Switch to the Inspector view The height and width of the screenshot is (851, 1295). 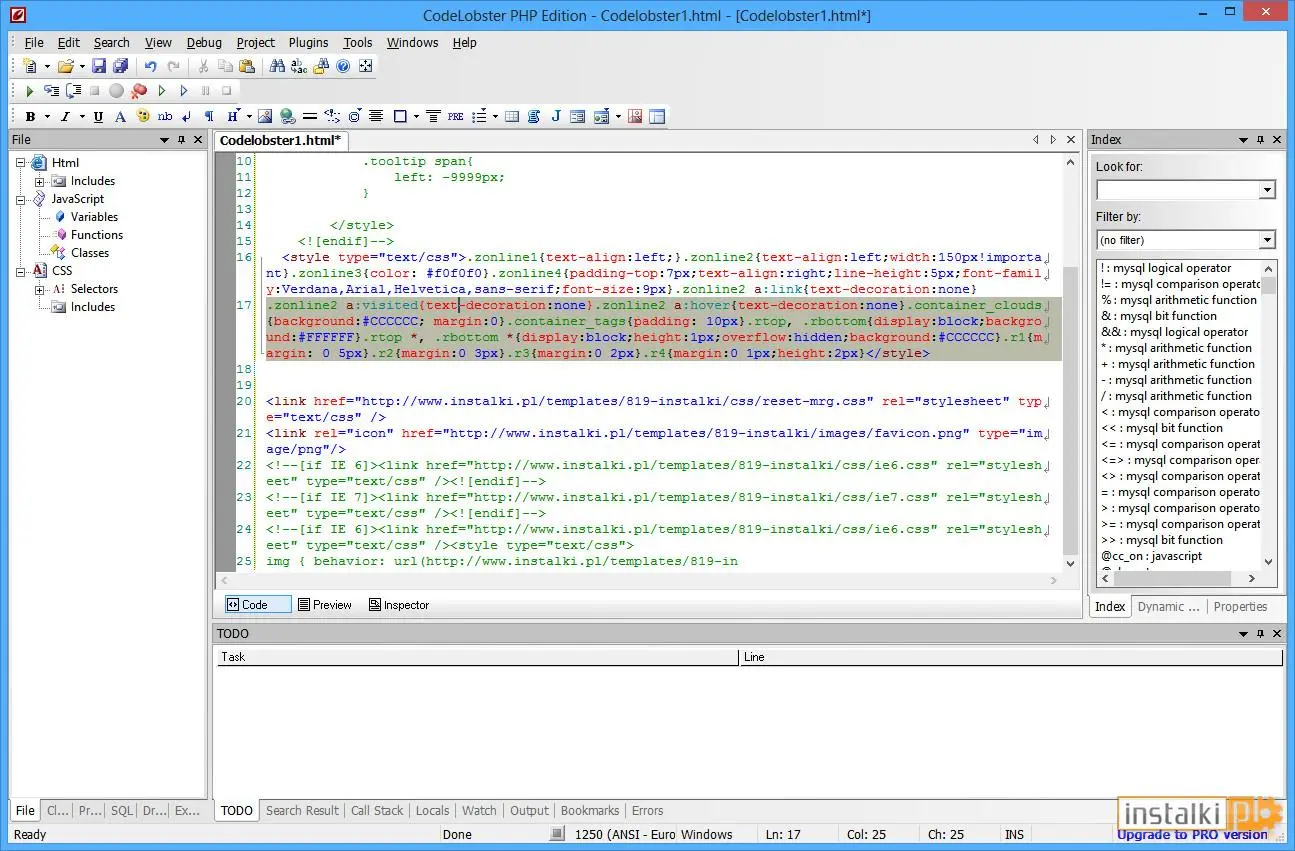(x=399, y=605)
